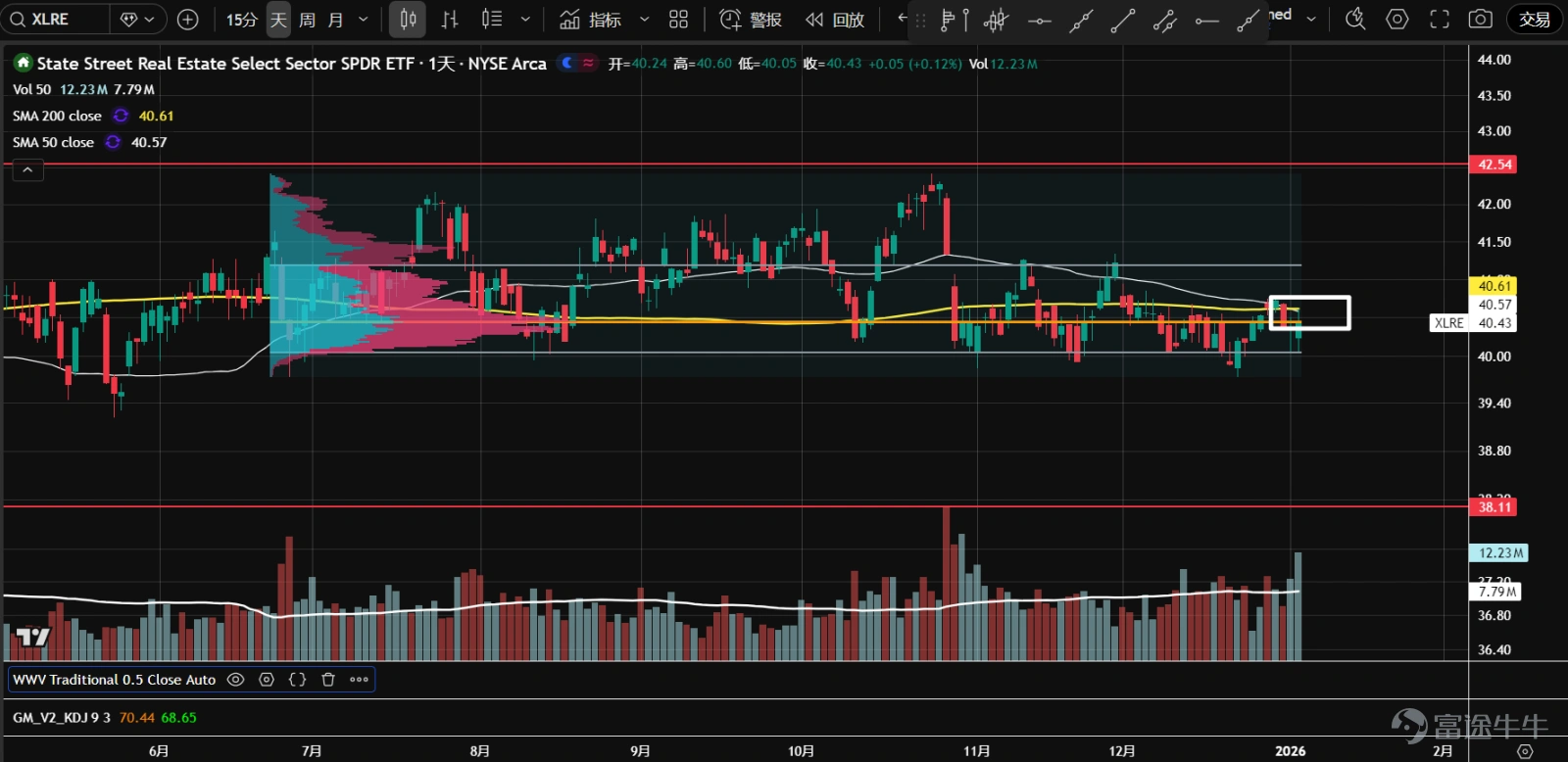
Task: Click the undo arrow icon
Action: coord(902,18)
